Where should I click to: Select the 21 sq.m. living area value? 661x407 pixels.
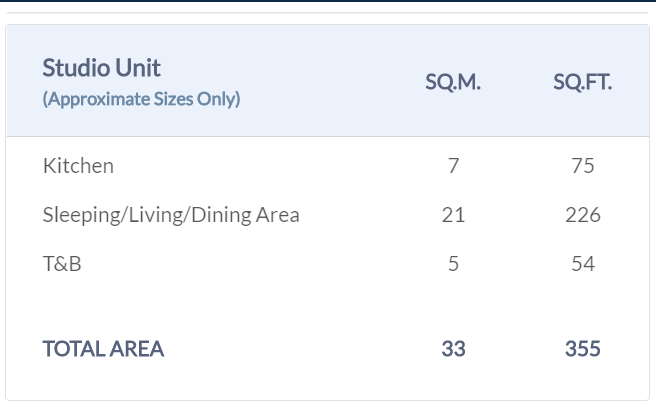coord(453,215)
